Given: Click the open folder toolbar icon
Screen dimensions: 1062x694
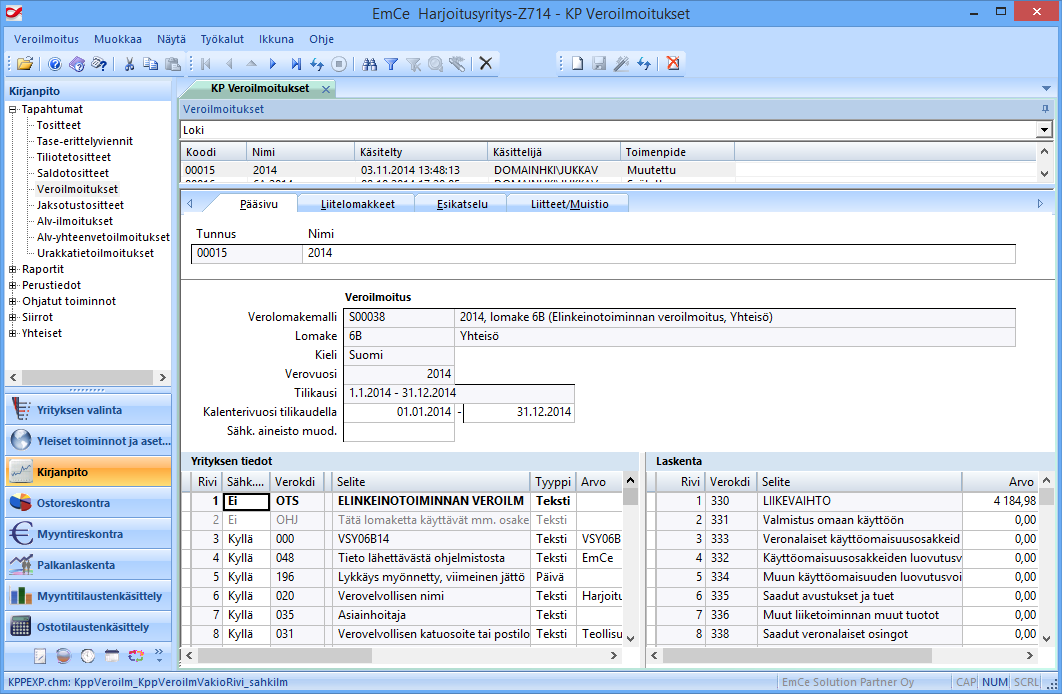Looking at the screenshot, I should 25,64.
